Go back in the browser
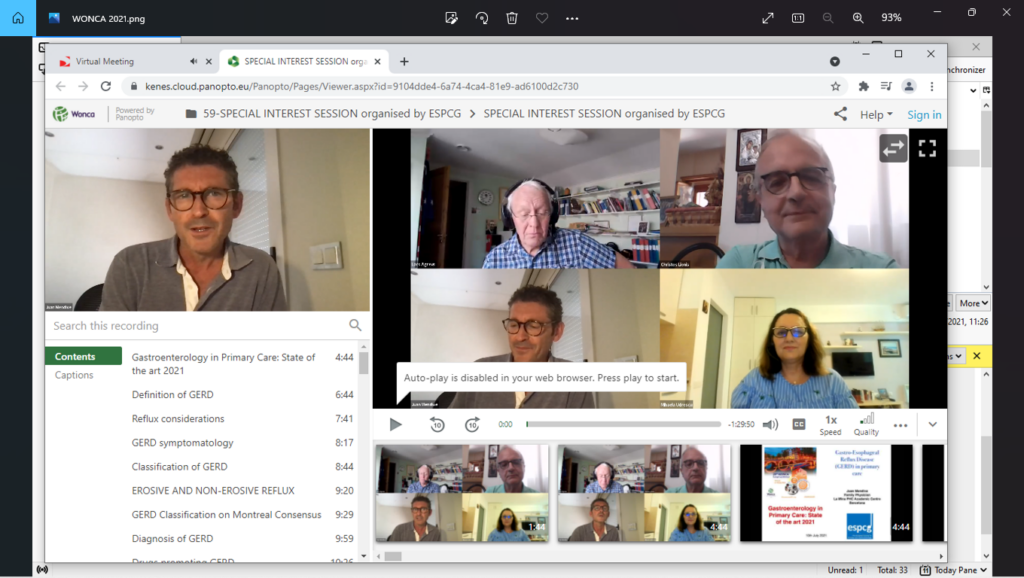The height and width of the screenshot is (578, 1024). [61, 86]
